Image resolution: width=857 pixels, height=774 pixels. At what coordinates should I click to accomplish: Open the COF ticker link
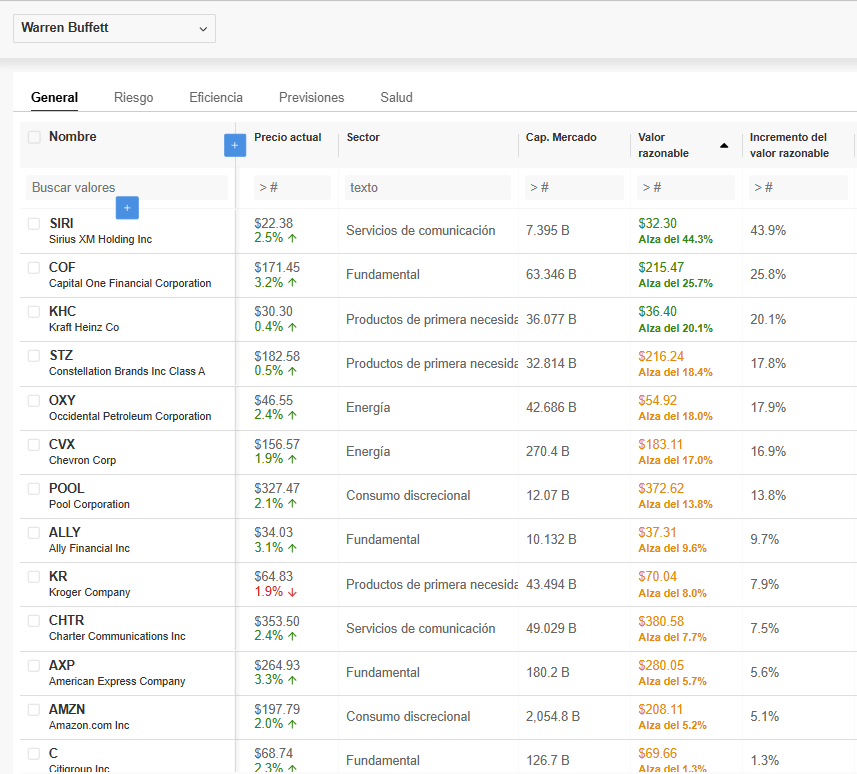click(62, 267)
